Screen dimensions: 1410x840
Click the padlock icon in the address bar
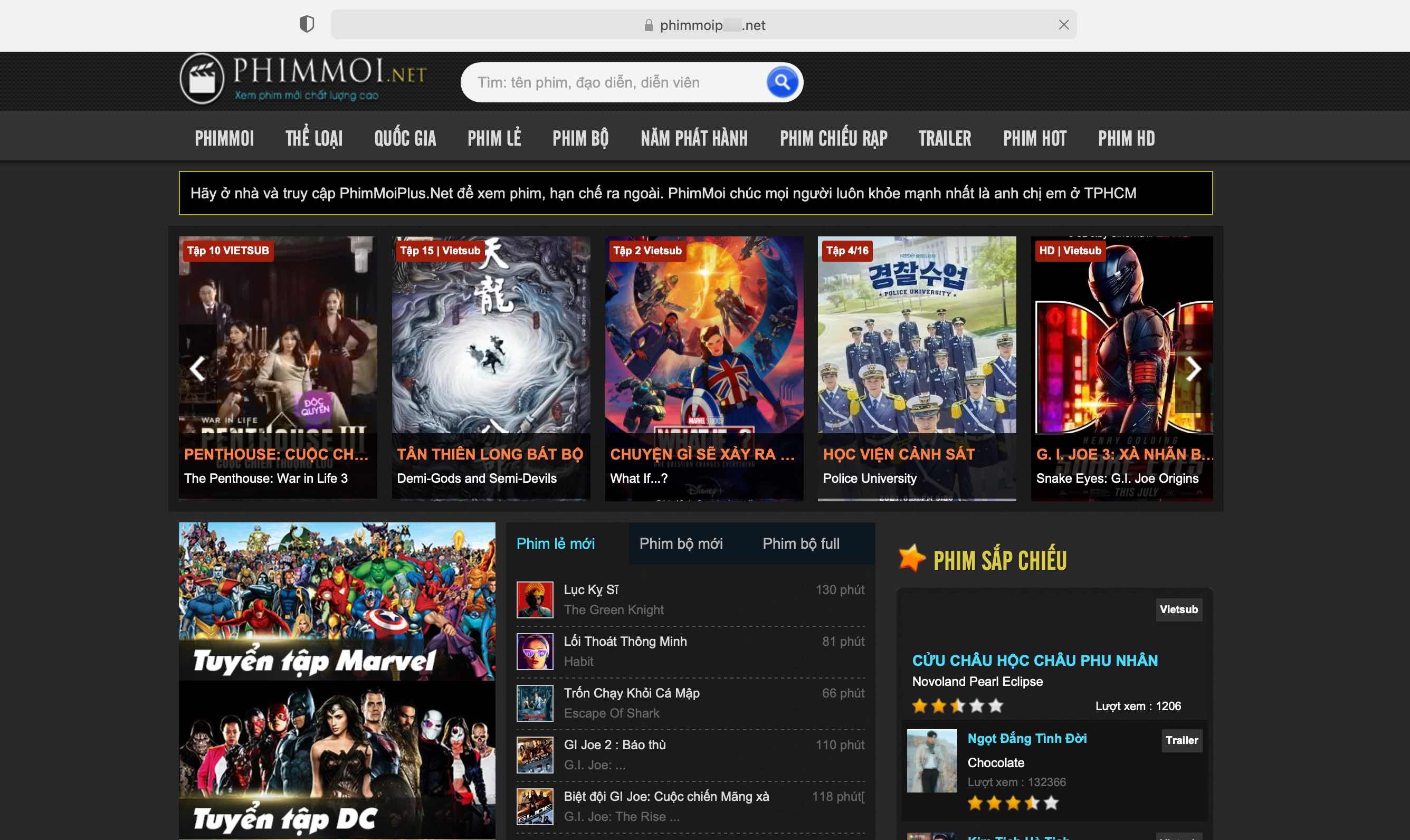coord(649,25)
